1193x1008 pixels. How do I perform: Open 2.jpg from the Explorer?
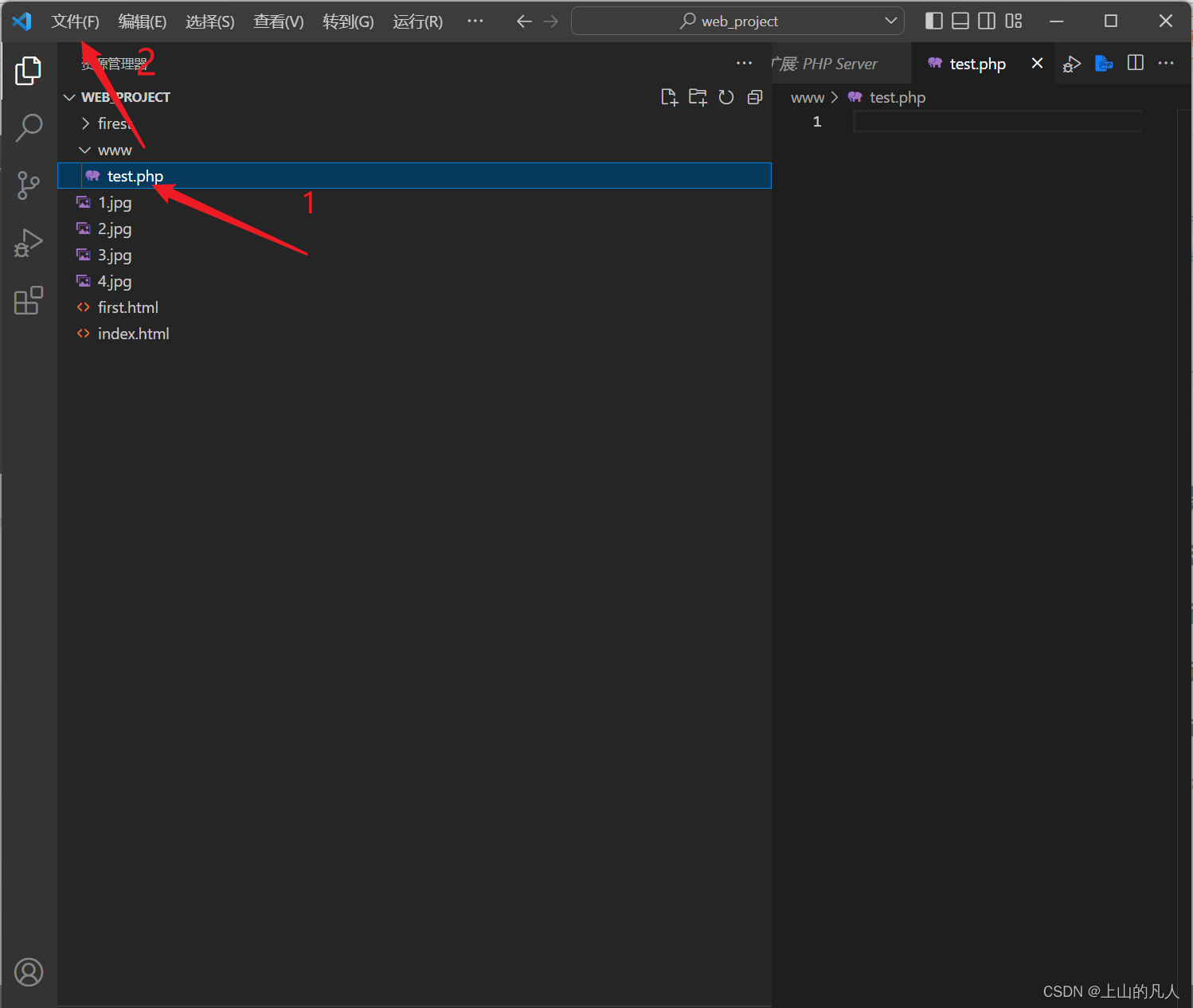(414, 229)
